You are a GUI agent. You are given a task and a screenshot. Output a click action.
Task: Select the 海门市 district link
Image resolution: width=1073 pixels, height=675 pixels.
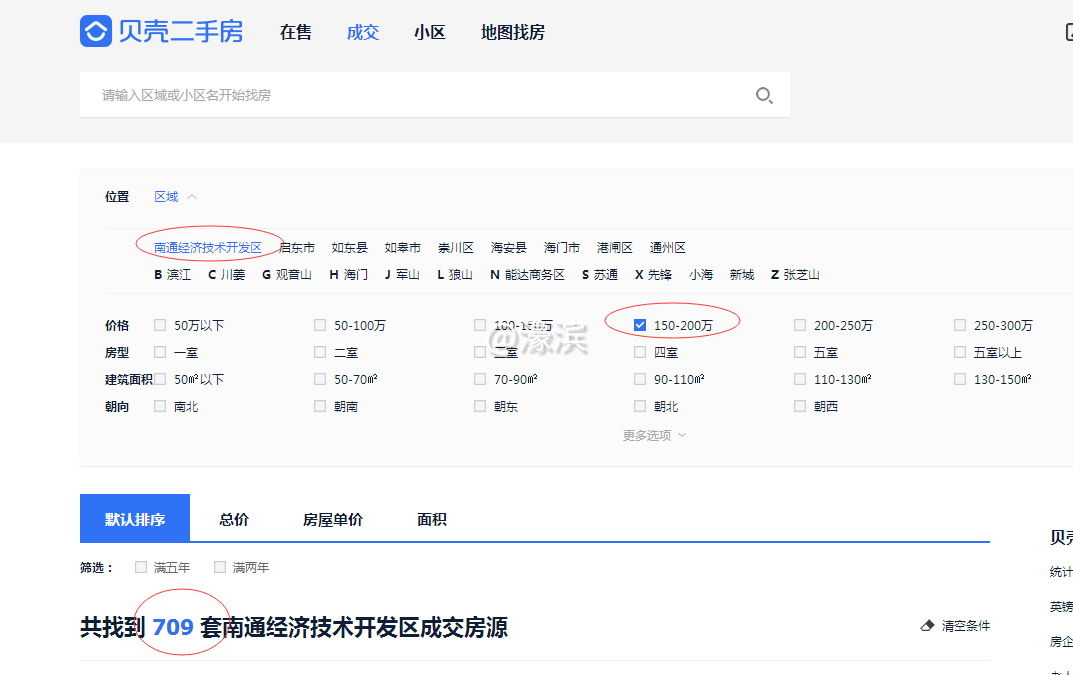coord(561,247)
